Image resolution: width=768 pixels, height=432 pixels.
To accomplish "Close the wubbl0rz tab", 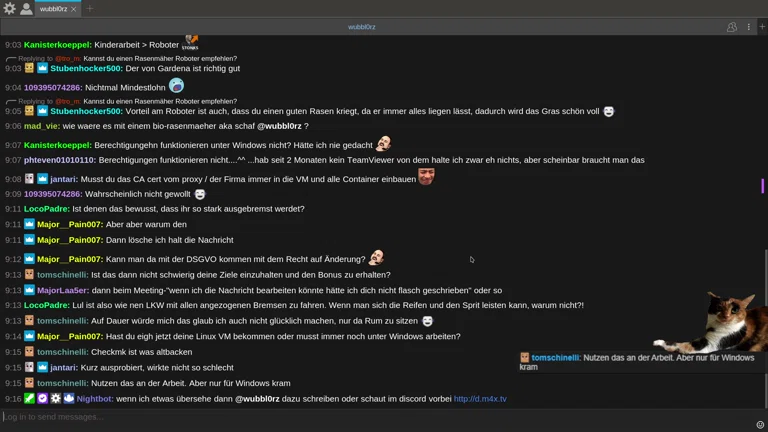I will point(73,9).
